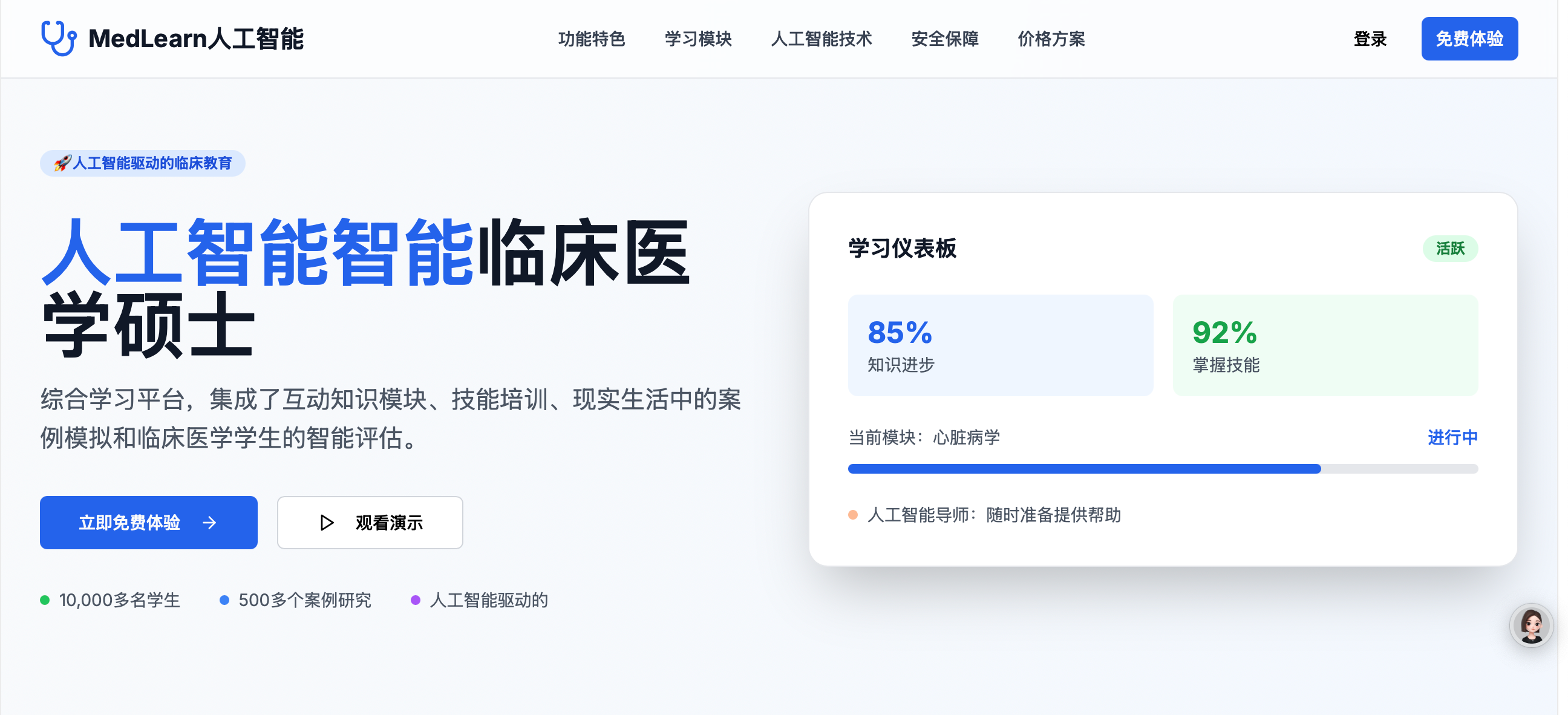The image size is (1568, 715).
Task: Open the 功能特色 nav item
Action: tap(592, 39)
